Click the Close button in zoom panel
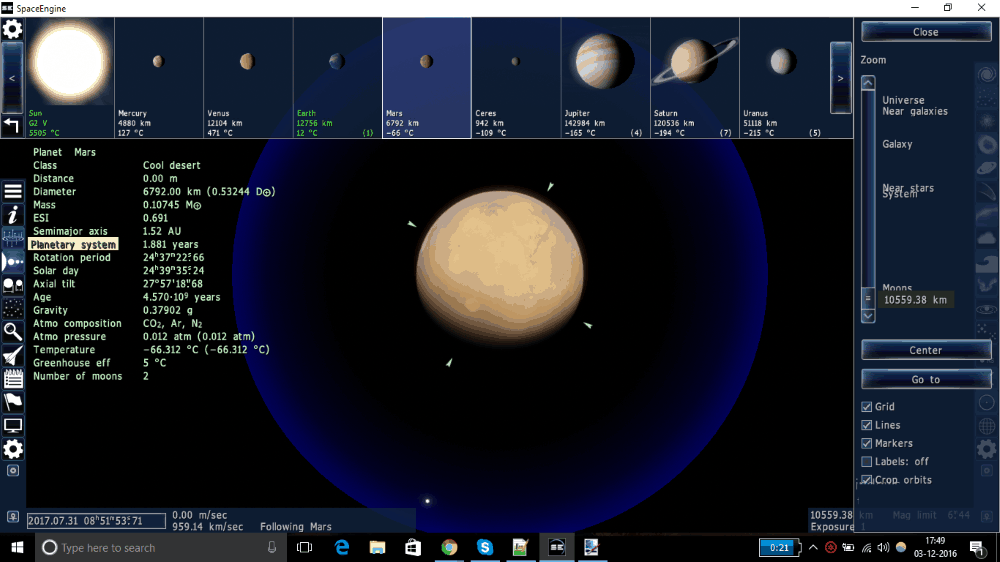Viewport: 1000px width, 562px height. pos(926,32)
